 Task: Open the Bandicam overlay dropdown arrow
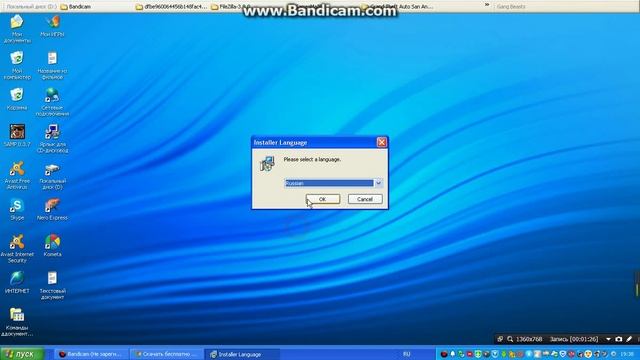coord(608,339)
